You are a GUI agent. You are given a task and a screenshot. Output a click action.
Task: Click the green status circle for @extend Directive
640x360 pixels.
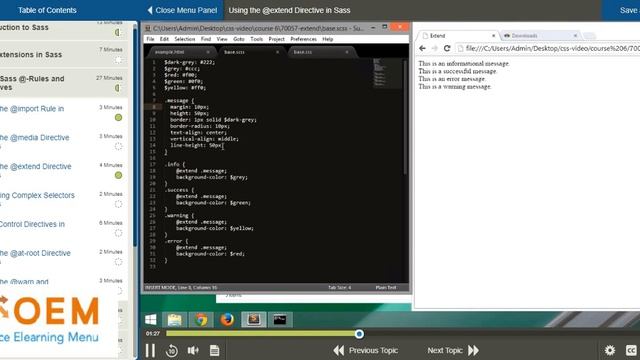tap(118, 175)
